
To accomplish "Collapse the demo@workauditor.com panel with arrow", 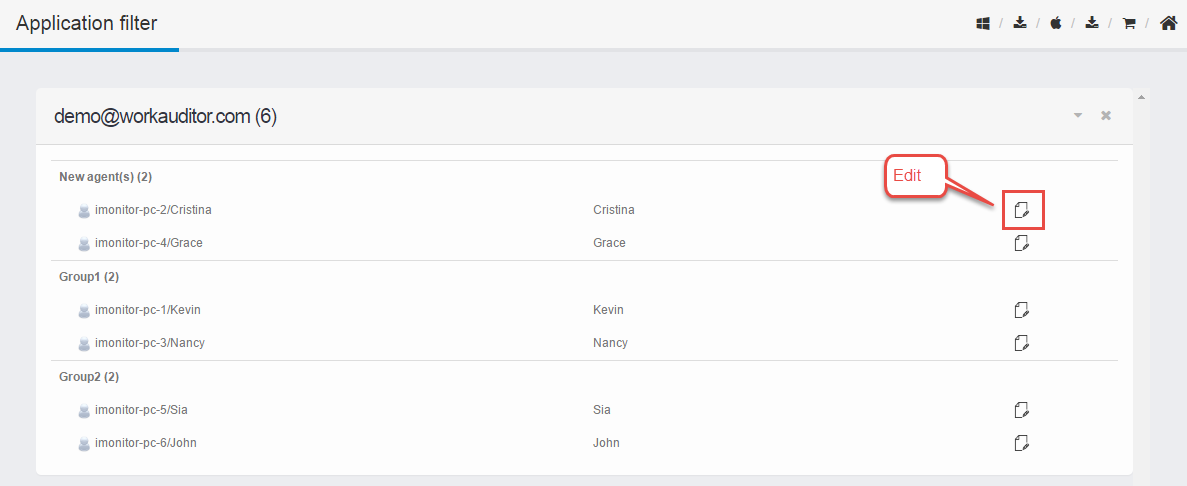I will (x=1078, y=116).
